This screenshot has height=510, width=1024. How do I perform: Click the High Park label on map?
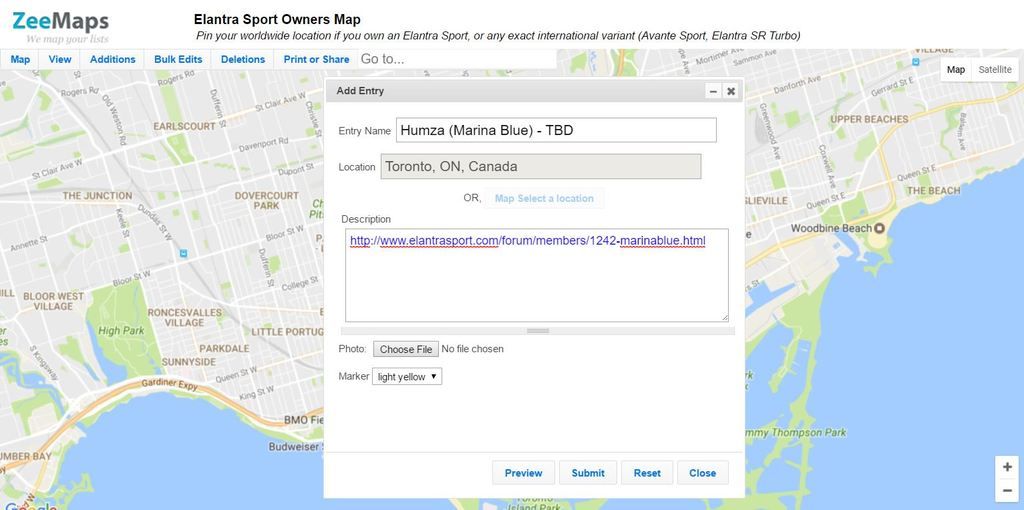point(121,331)
